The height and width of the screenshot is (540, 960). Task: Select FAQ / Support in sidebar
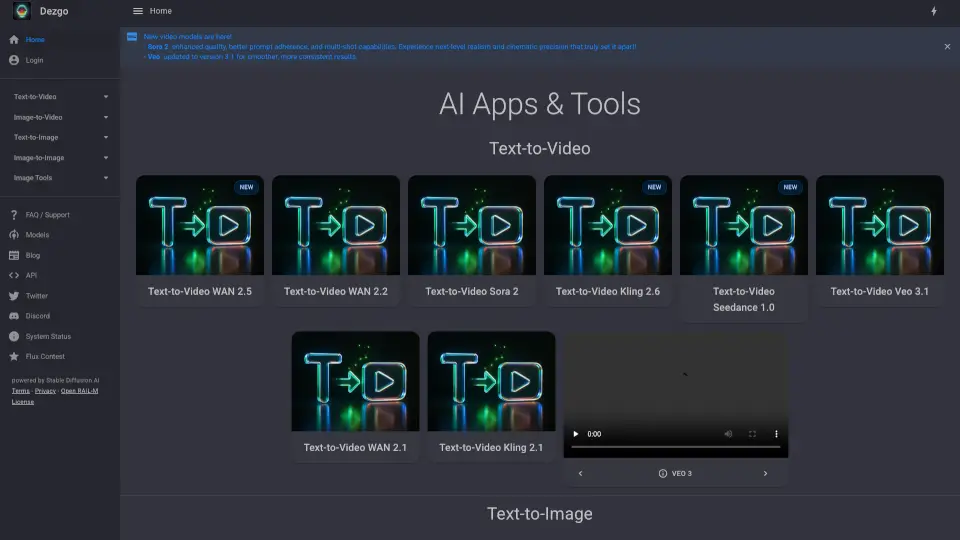[x=47, y=215]
